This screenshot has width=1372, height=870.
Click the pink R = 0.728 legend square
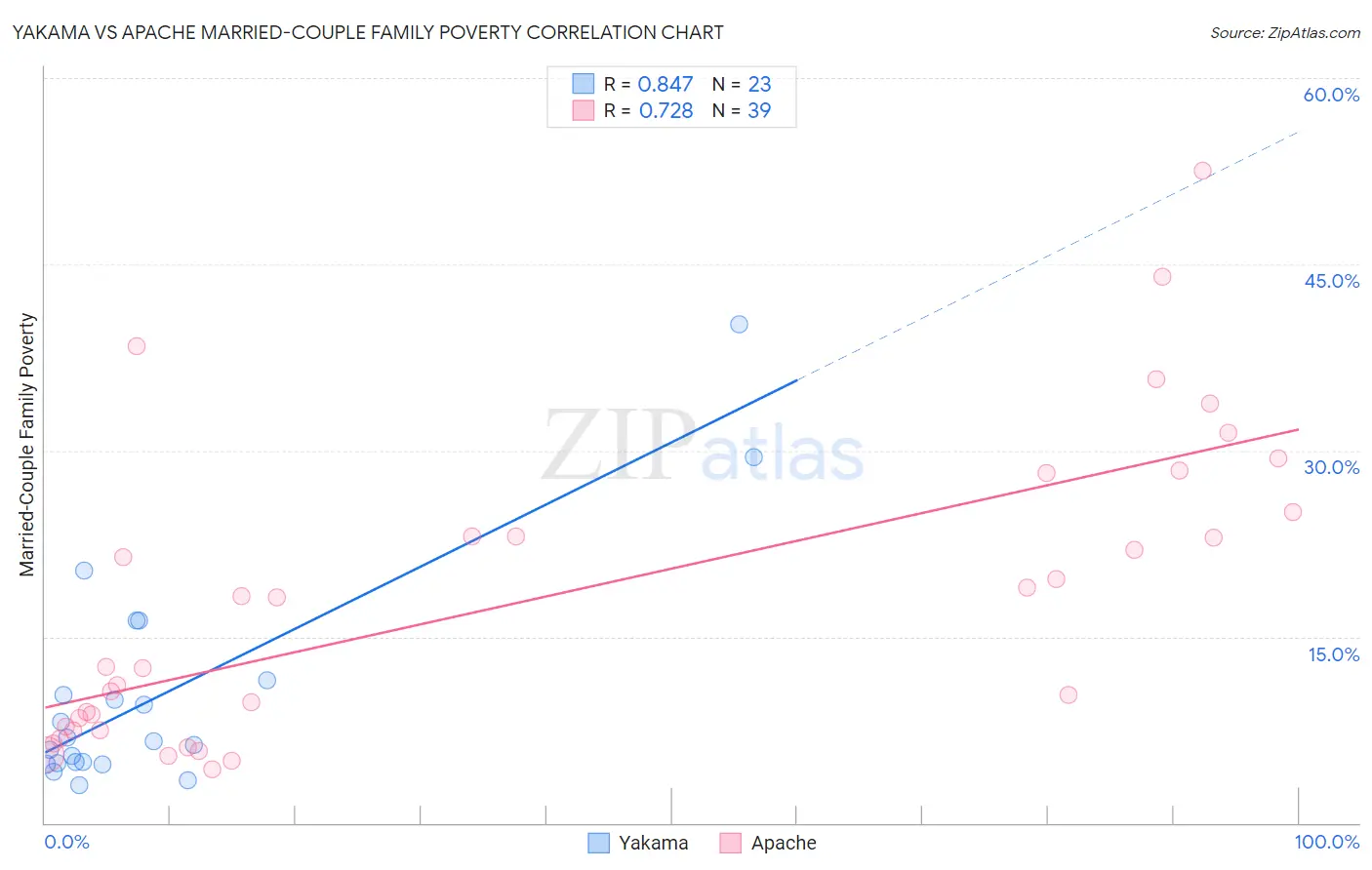tap(583, 110)
